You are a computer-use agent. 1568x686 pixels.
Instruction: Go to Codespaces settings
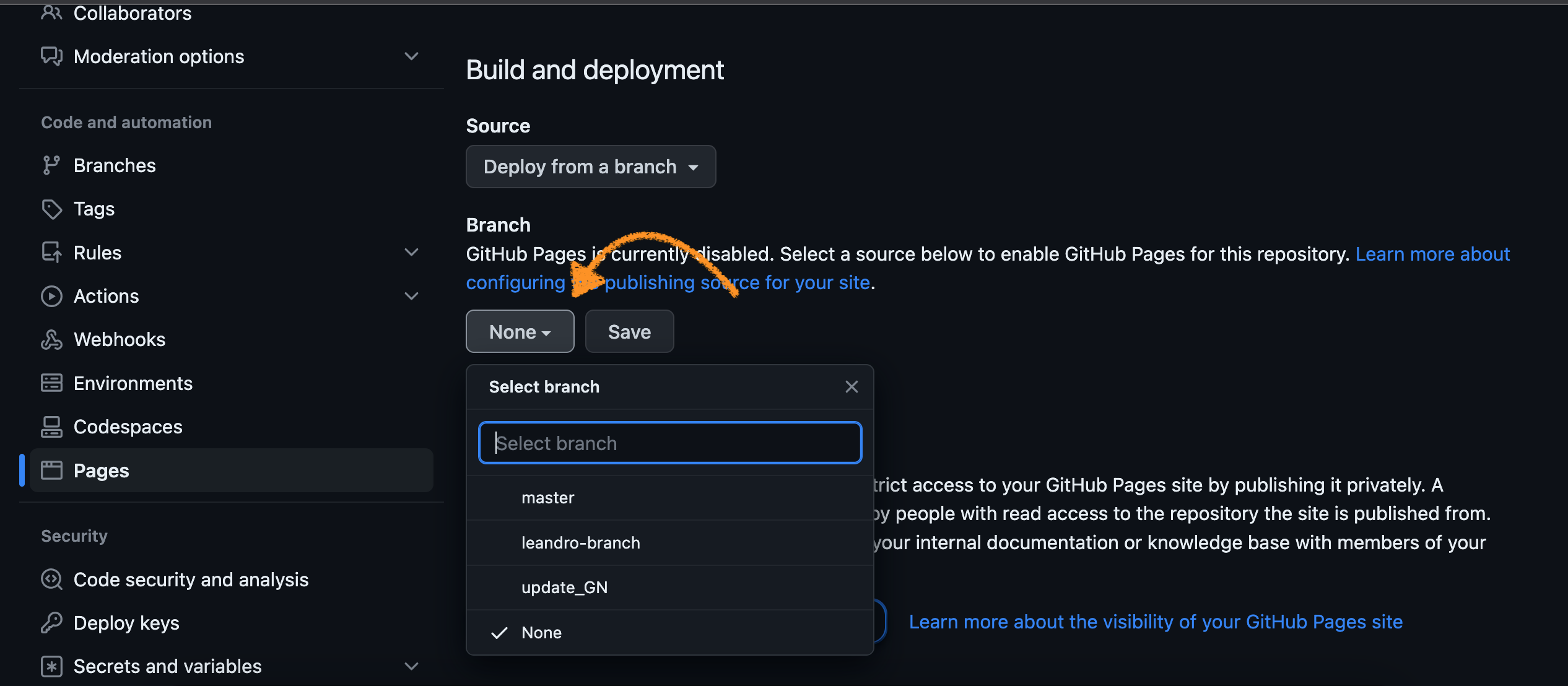(128, 427)
